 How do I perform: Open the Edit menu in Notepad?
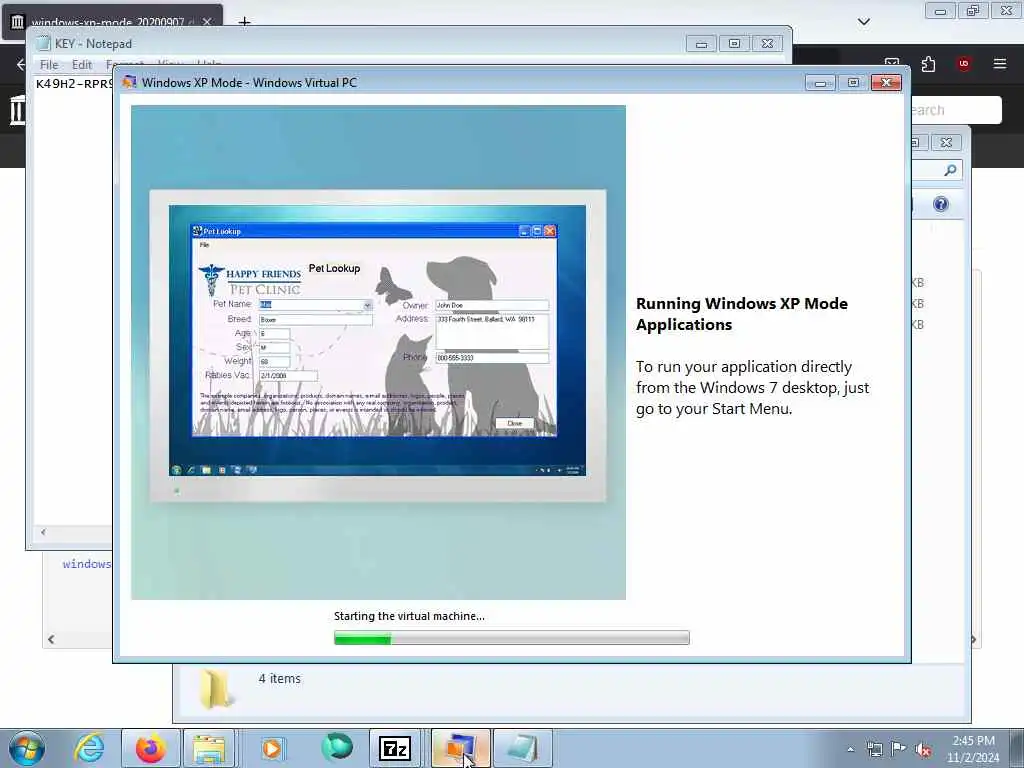(82, 65)
